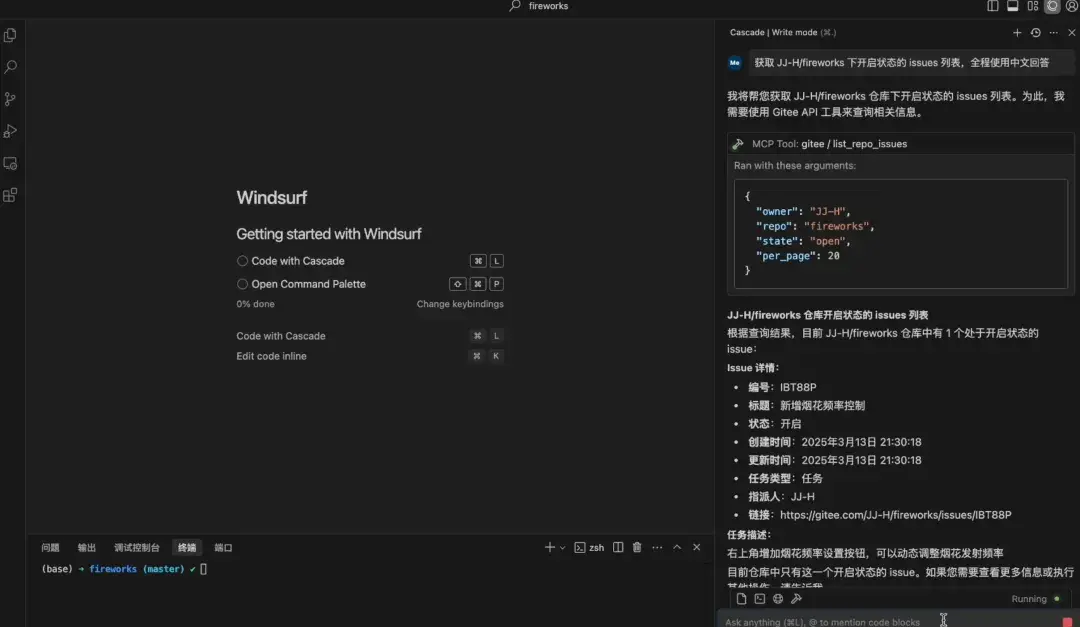Expand MCP Tool gitee list_repo_issues header

[901, 144]
